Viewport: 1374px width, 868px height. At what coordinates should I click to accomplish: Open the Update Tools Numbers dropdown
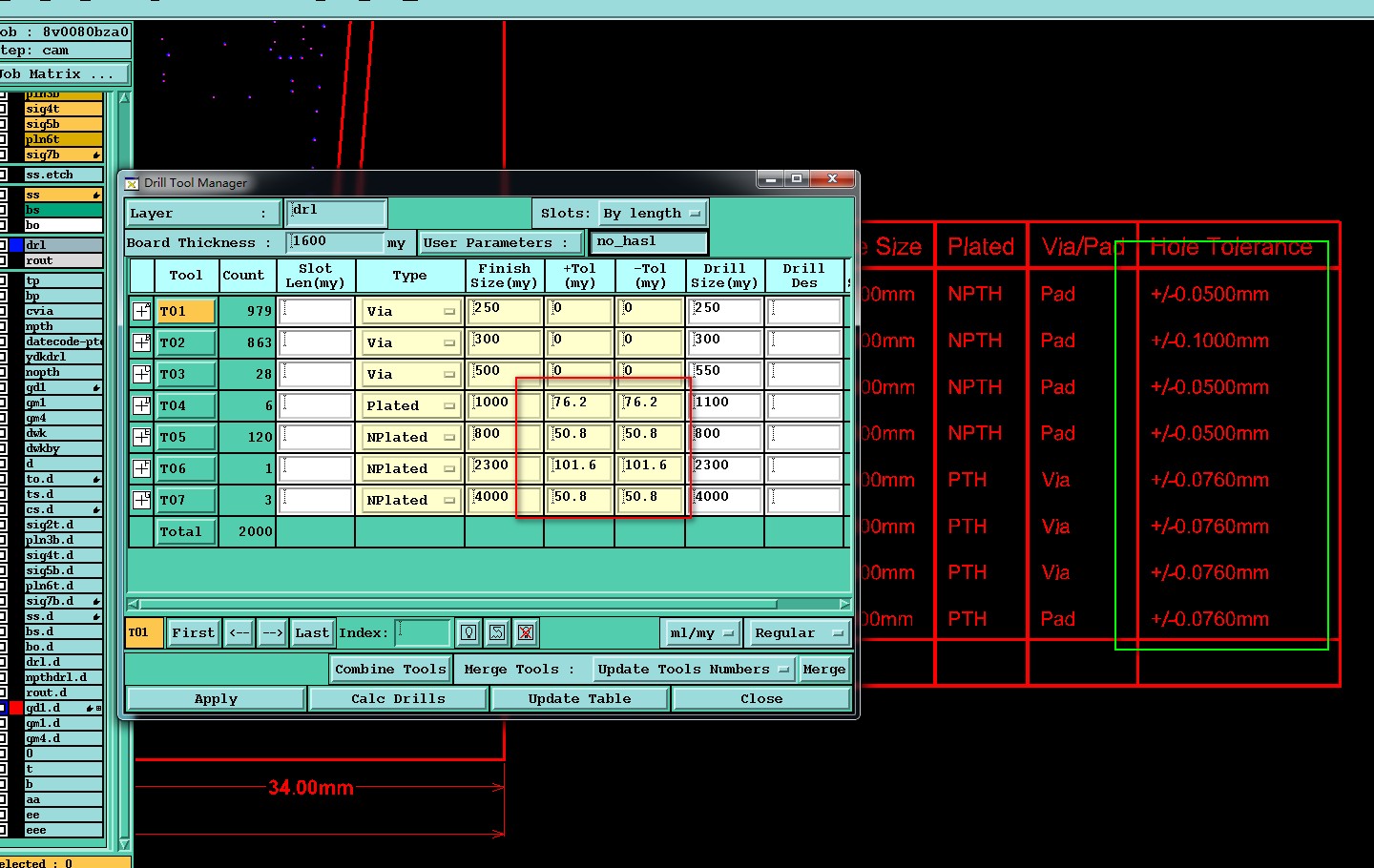[x=694, y=670]
